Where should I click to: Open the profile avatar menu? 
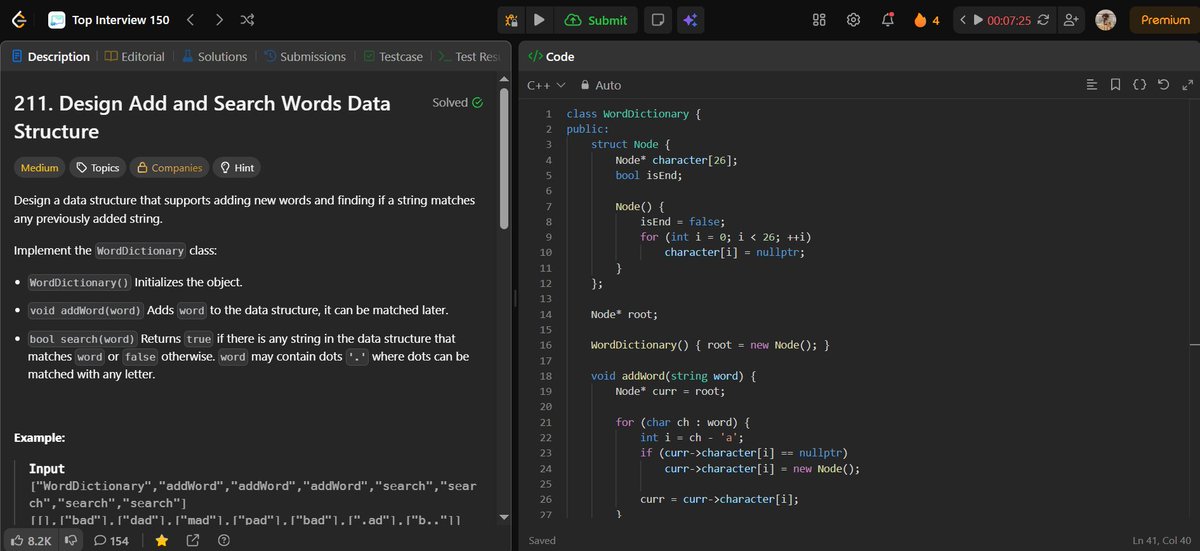pyautogui.click(x=1105, y=20)
